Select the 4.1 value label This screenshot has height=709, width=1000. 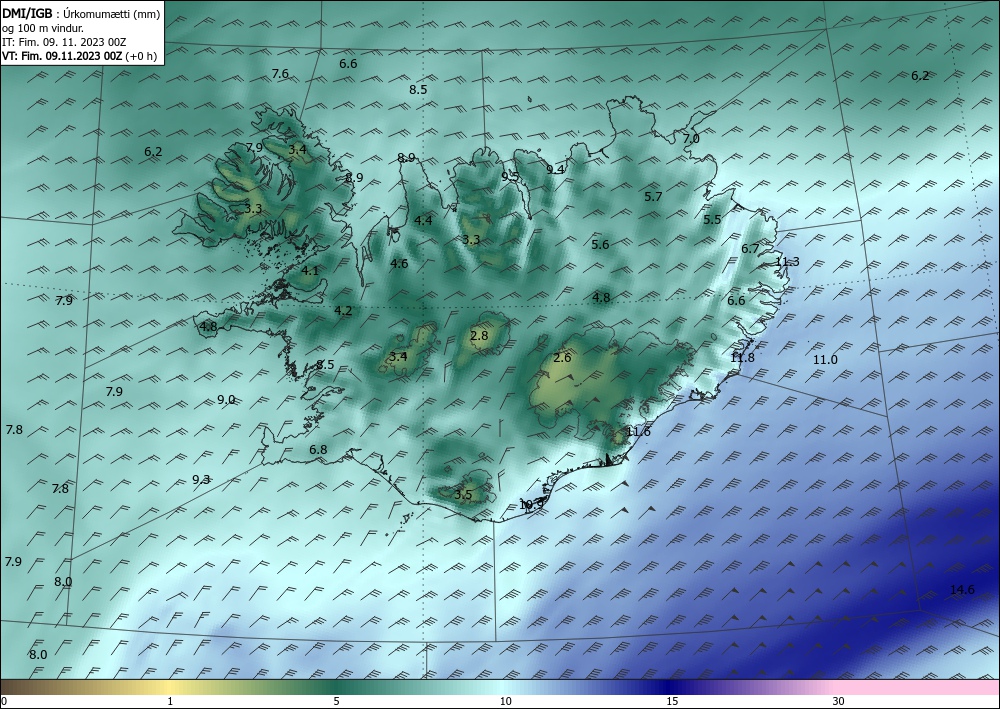click(309, 270)
